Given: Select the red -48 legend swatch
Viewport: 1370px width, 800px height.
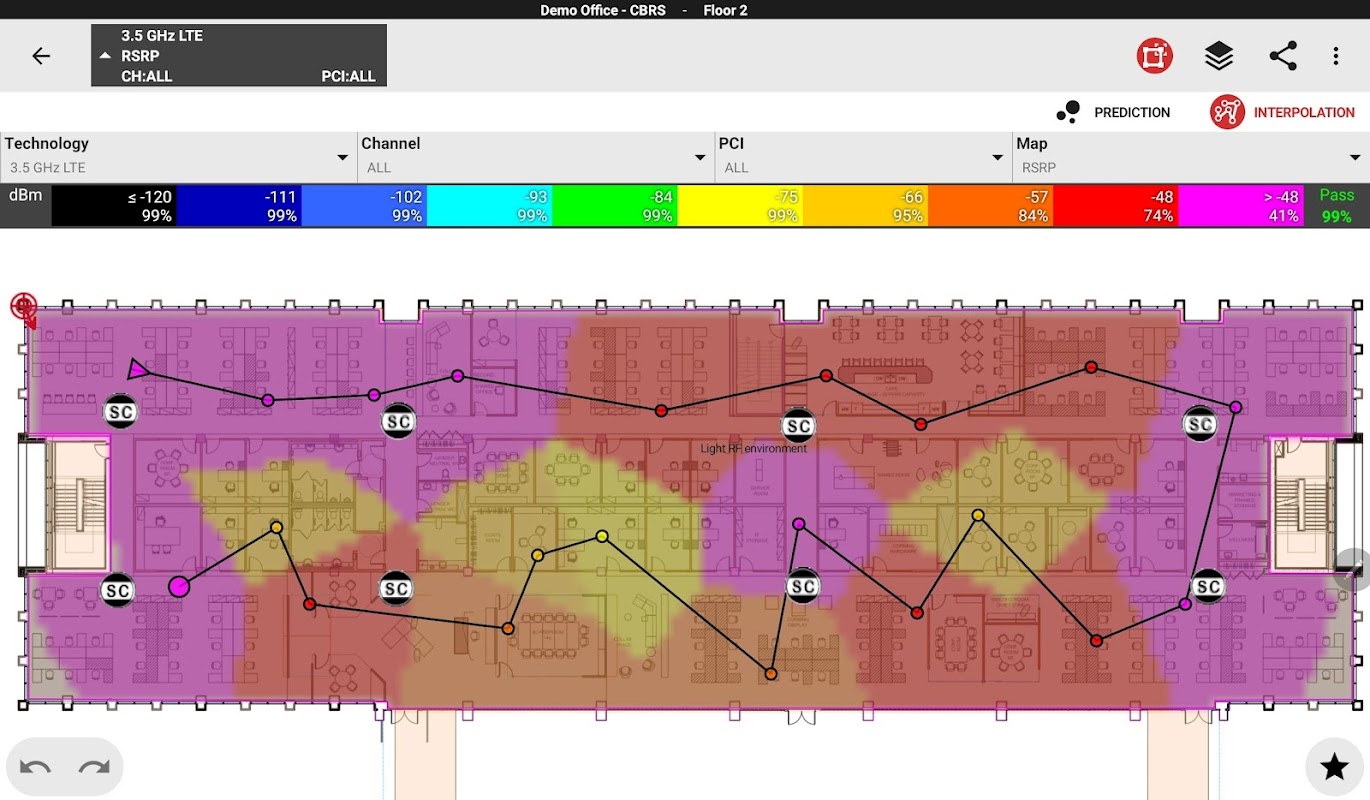Looking at the screenshot, I should [1115, 206].
